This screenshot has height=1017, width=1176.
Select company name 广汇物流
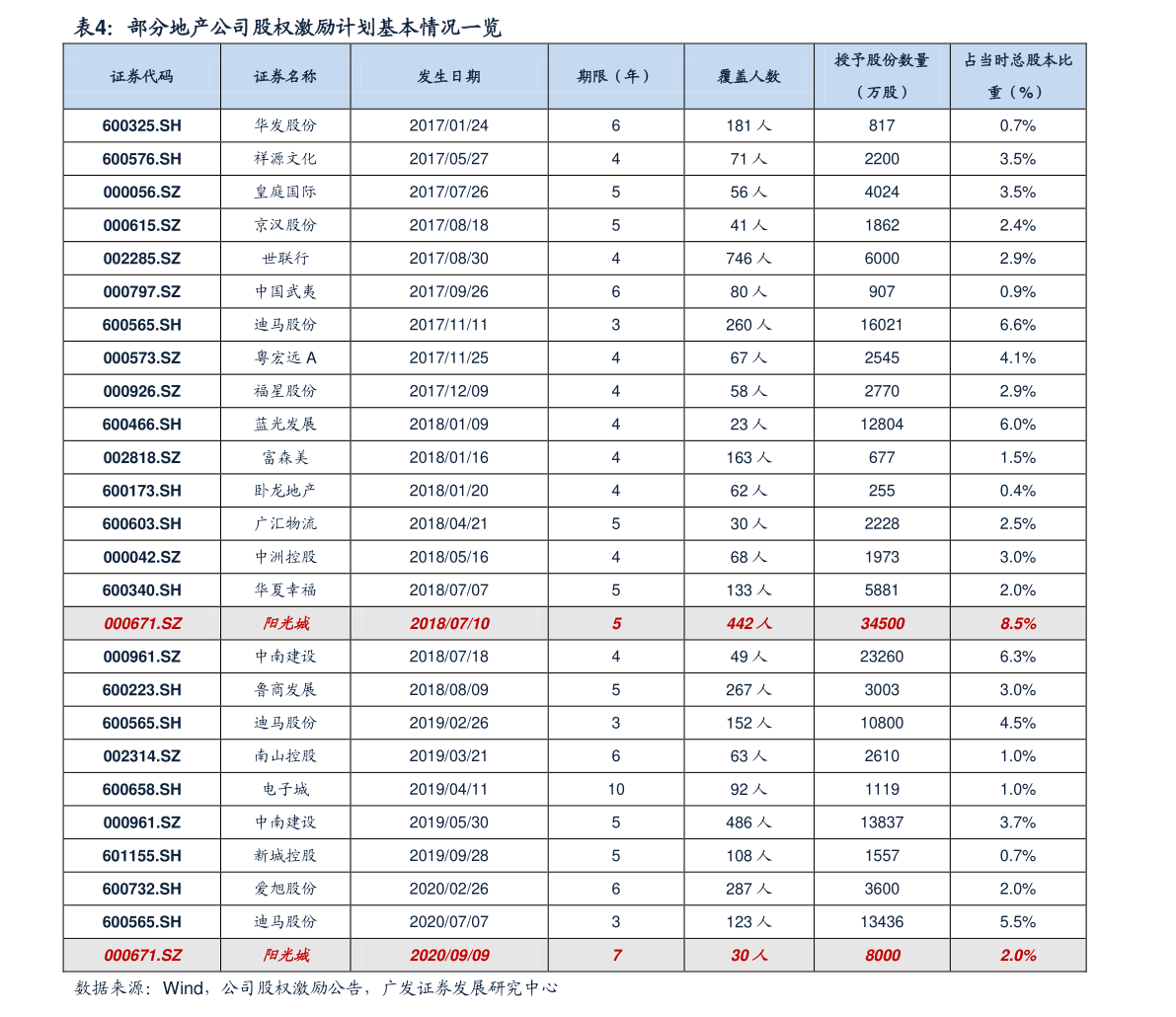pos(285,524)
